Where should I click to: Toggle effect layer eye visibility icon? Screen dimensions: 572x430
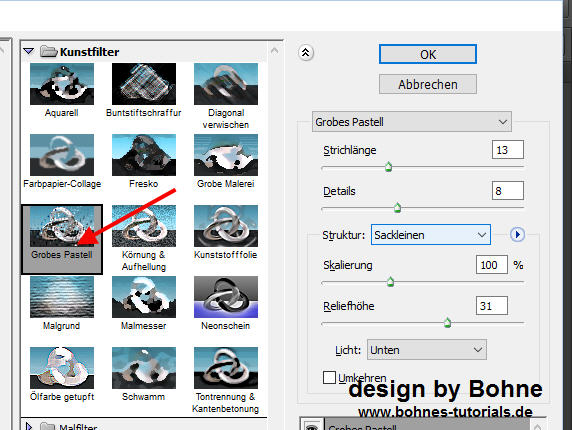coord(311,426)
